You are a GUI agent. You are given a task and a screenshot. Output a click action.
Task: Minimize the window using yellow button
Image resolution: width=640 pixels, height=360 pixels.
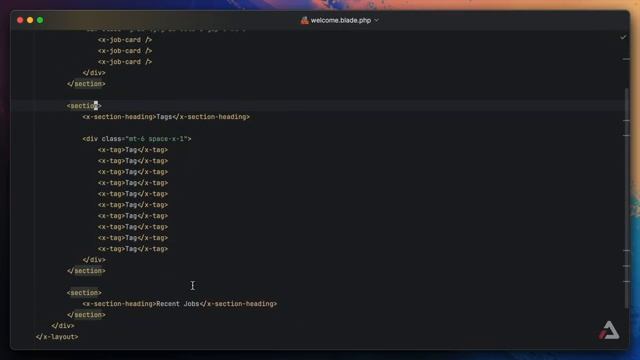[x=30, y=20]
